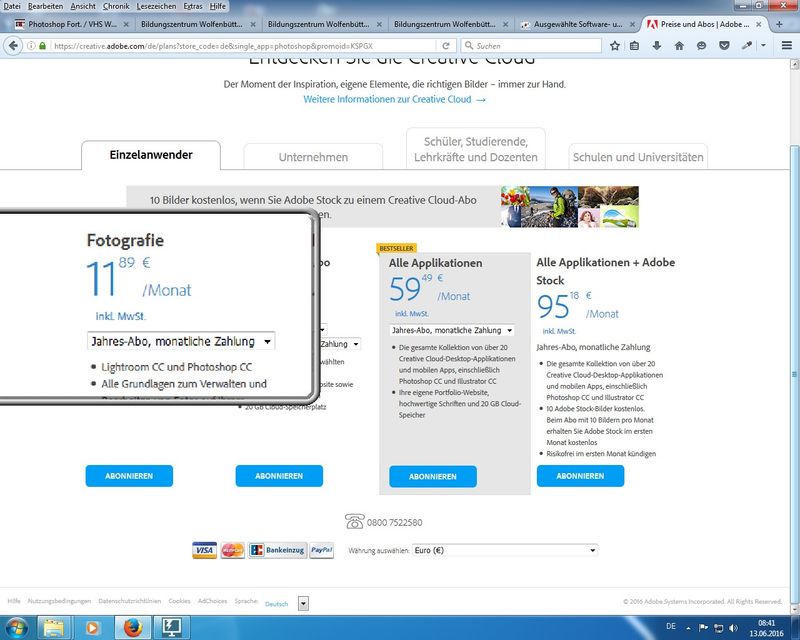Image resolution: width=800 pixels, height=640 pixels.
Task: Click the DE language indicator in tray
Action: click(671, 626)
